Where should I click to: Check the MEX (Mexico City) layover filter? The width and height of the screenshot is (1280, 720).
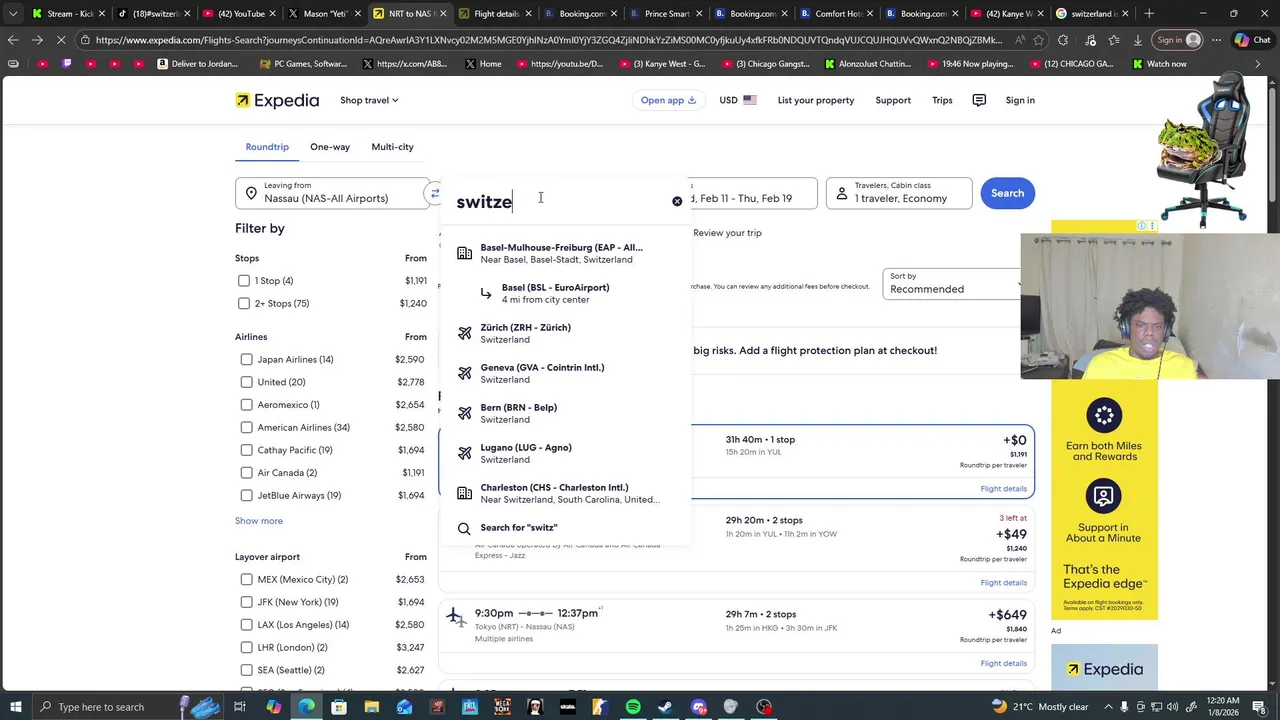tap(246, 579)
